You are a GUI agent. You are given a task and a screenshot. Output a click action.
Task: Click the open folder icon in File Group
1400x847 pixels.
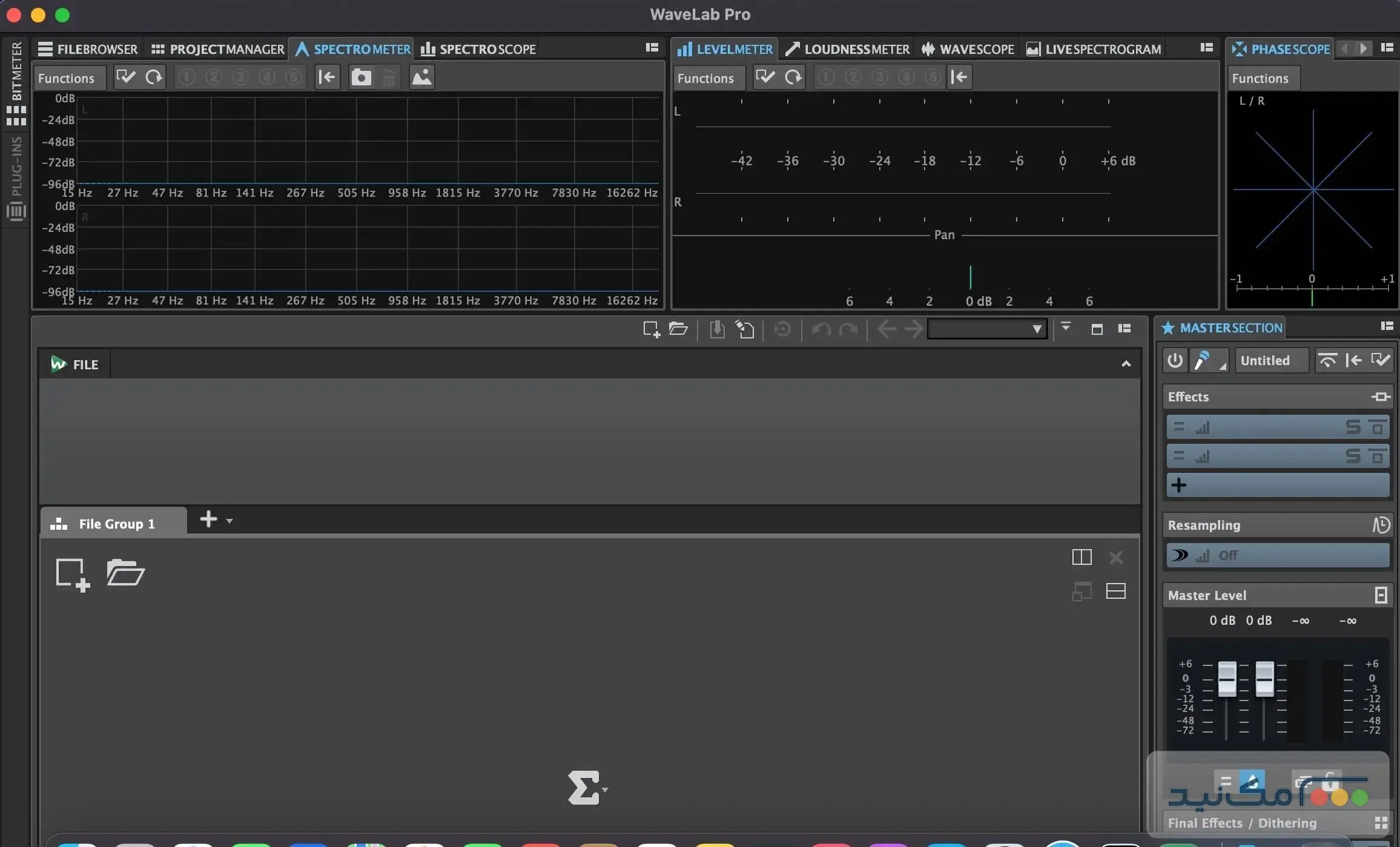click(125, 572)
